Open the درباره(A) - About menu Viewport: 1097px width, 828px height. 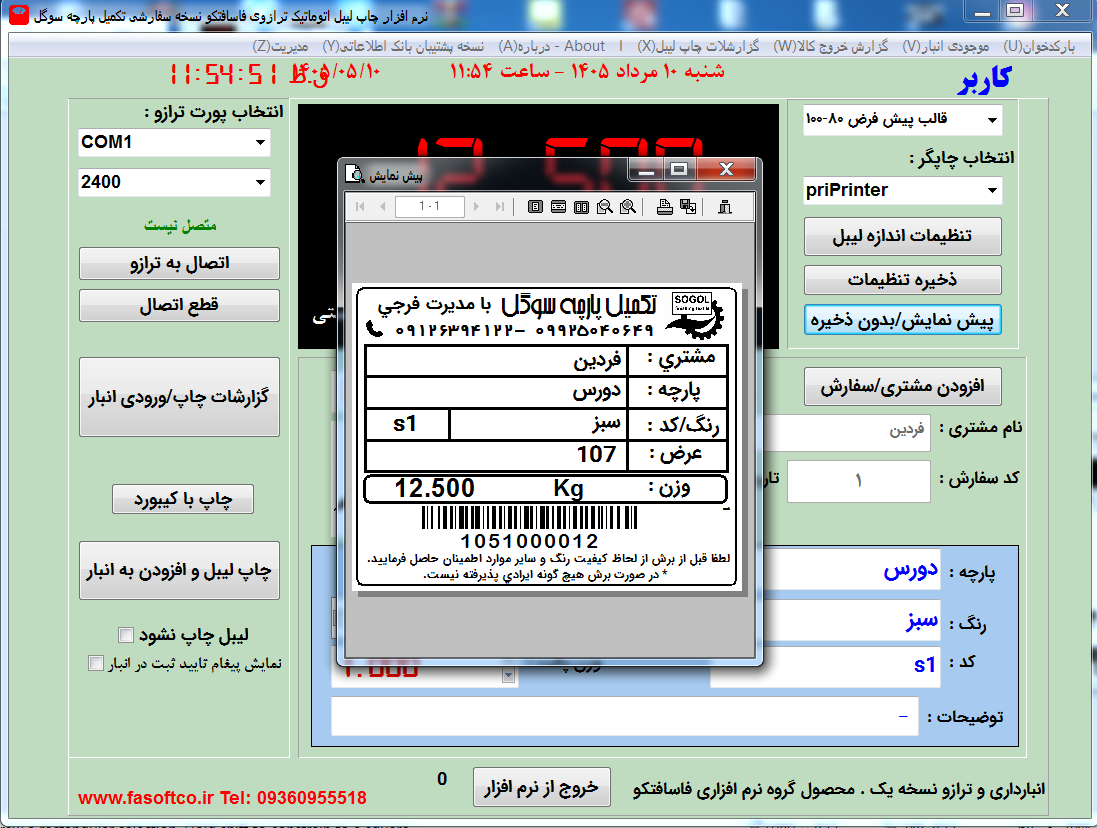pos(551,46)
